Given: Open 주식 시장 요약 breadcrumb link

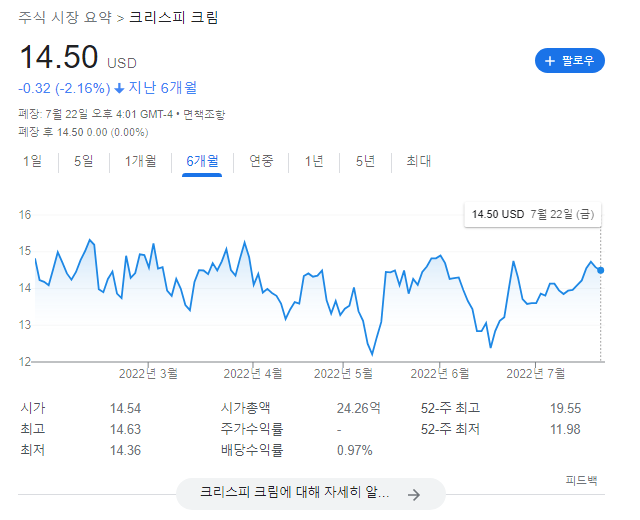Looking at the screenshot, I should [x=65, y=18].
